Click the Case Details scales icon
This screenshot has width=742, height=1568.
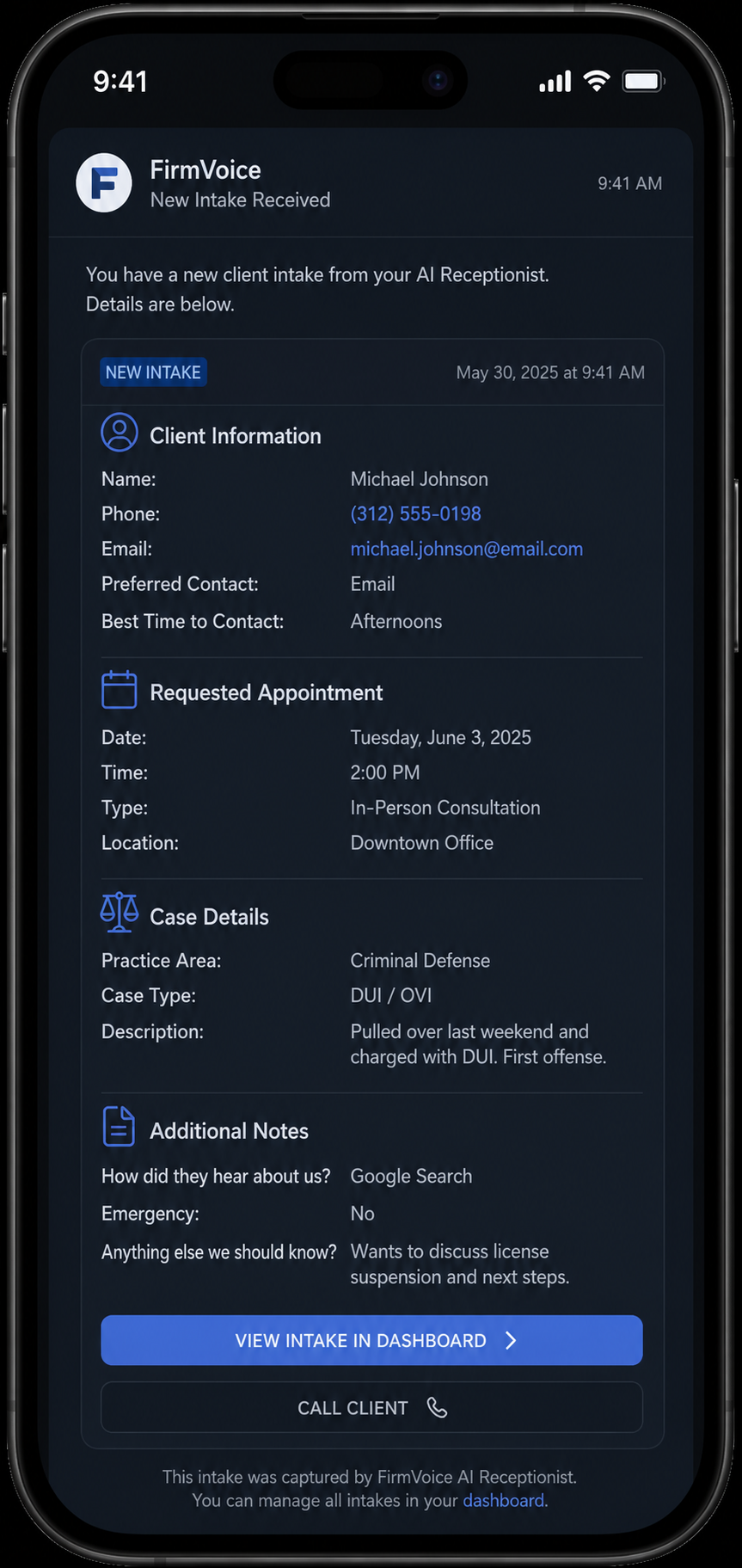point(120,913)
